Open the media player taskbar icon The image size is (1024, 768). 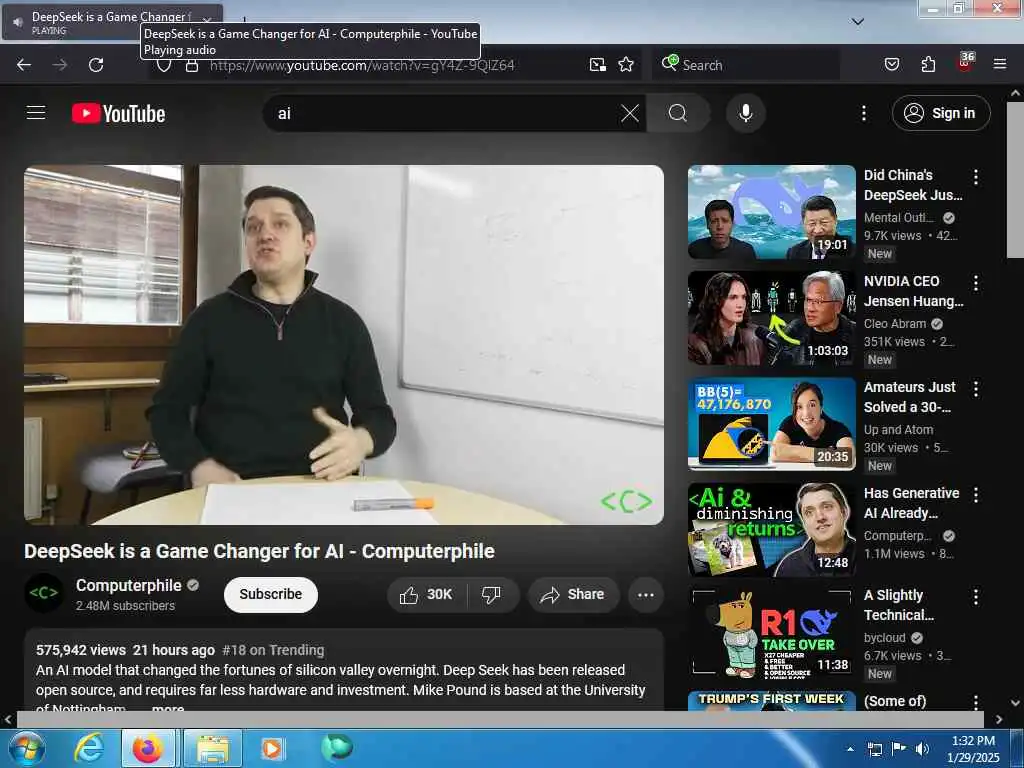tap(272, 748)
